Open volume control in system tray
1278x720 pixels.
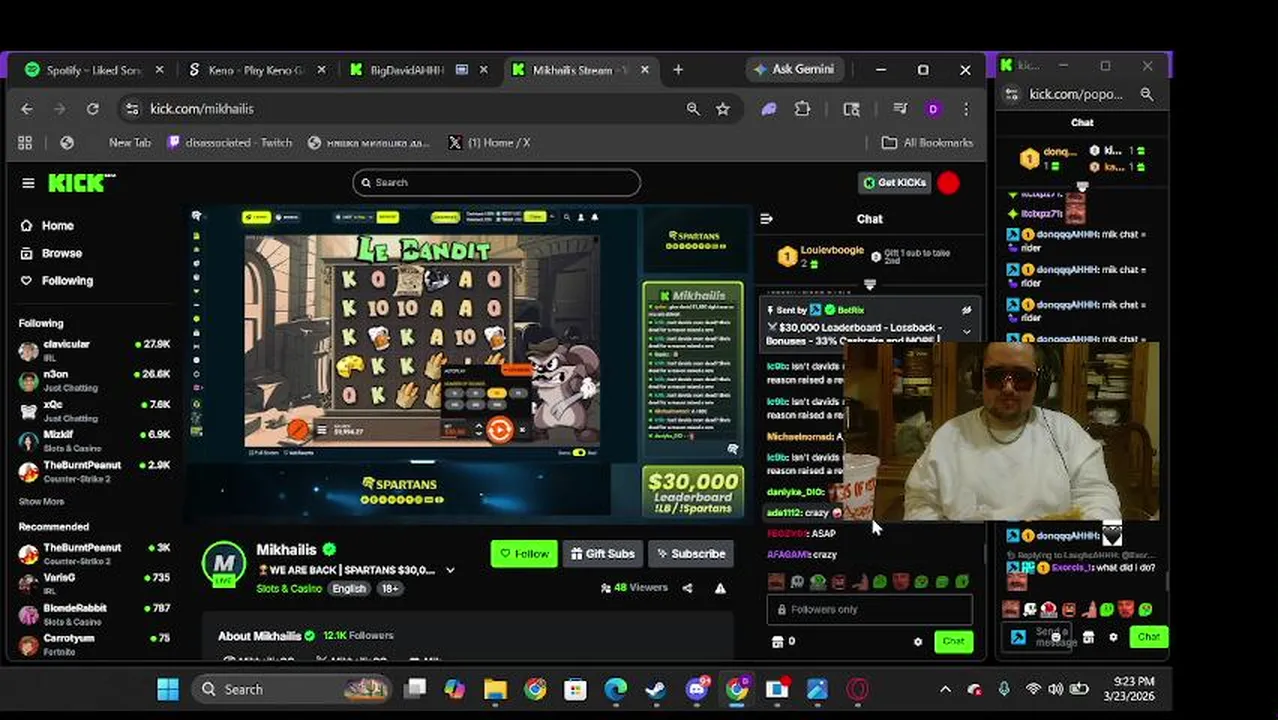(x=1056, y=689)
